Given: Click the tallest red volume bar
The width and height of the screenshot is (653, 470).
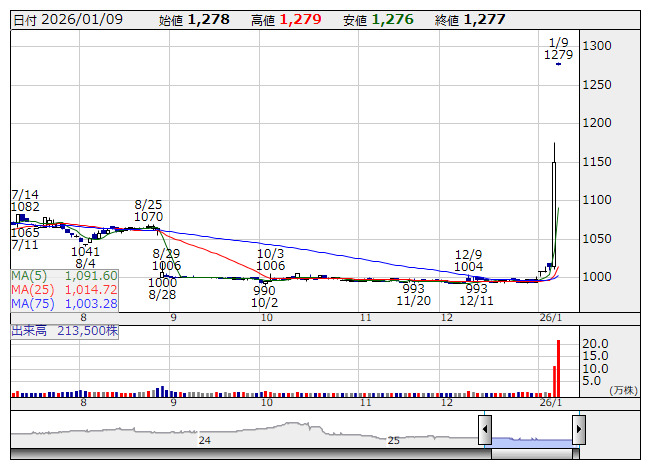Looking at the screenshot, I should 558,366.
